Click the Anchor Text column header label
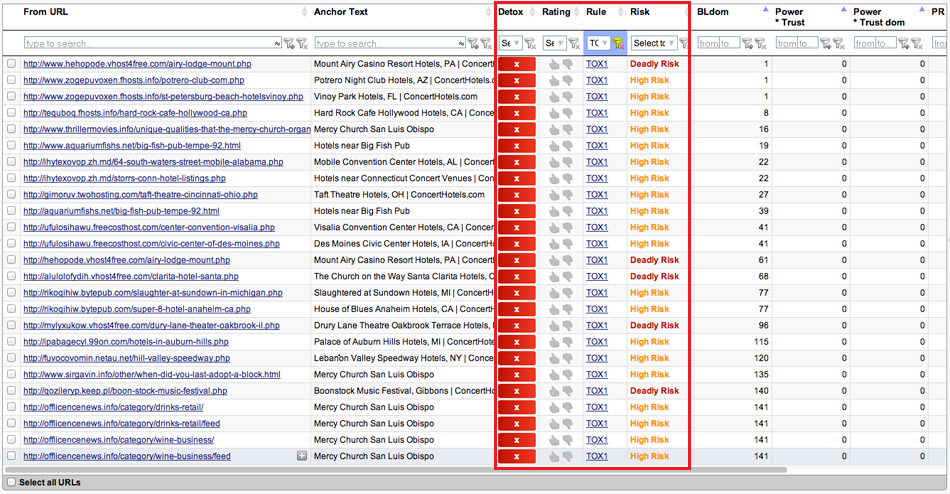Screen dimensions: 950x494 340,12
